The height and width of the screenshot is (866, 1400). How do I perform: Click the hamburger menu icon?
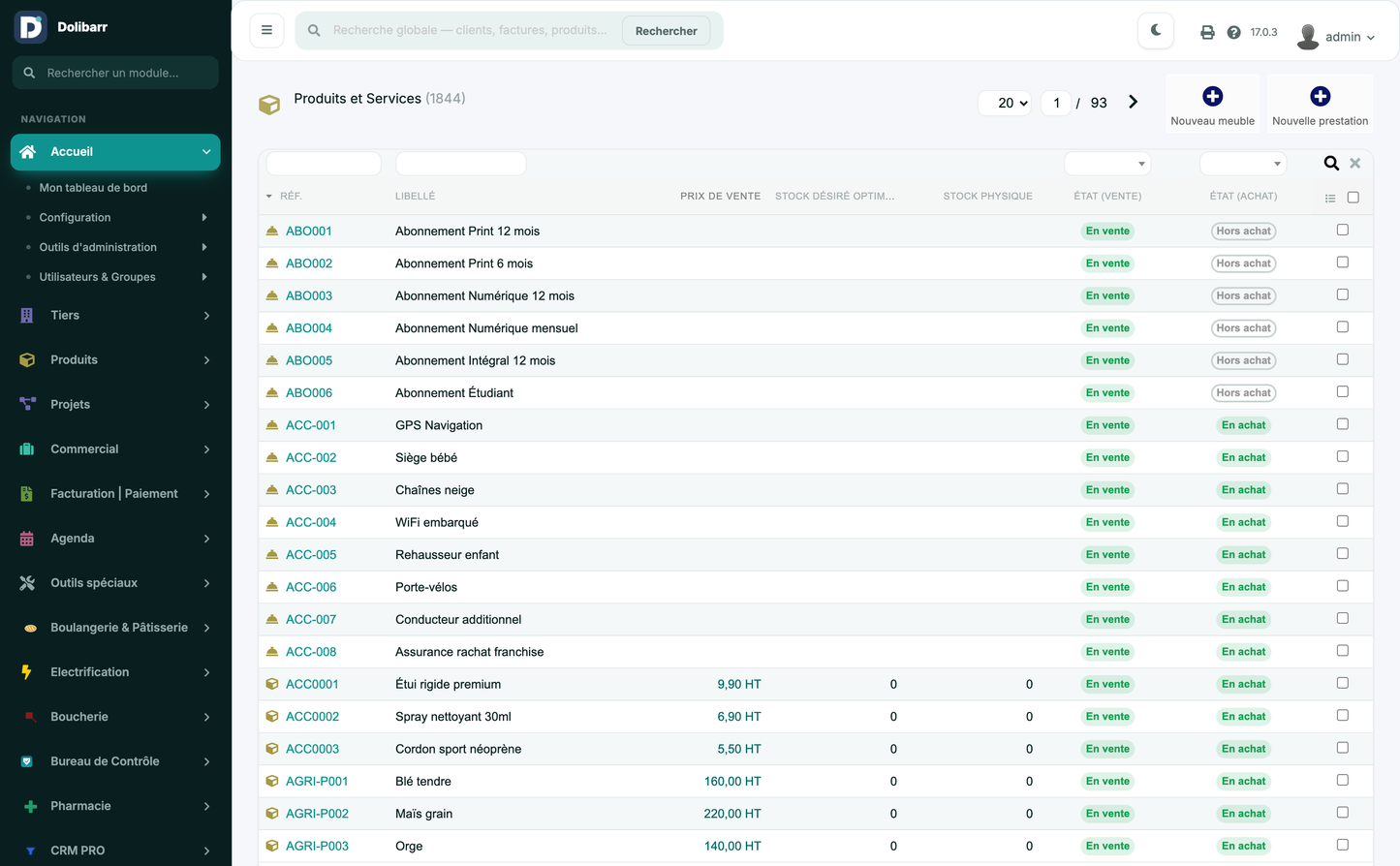point(266,30)
